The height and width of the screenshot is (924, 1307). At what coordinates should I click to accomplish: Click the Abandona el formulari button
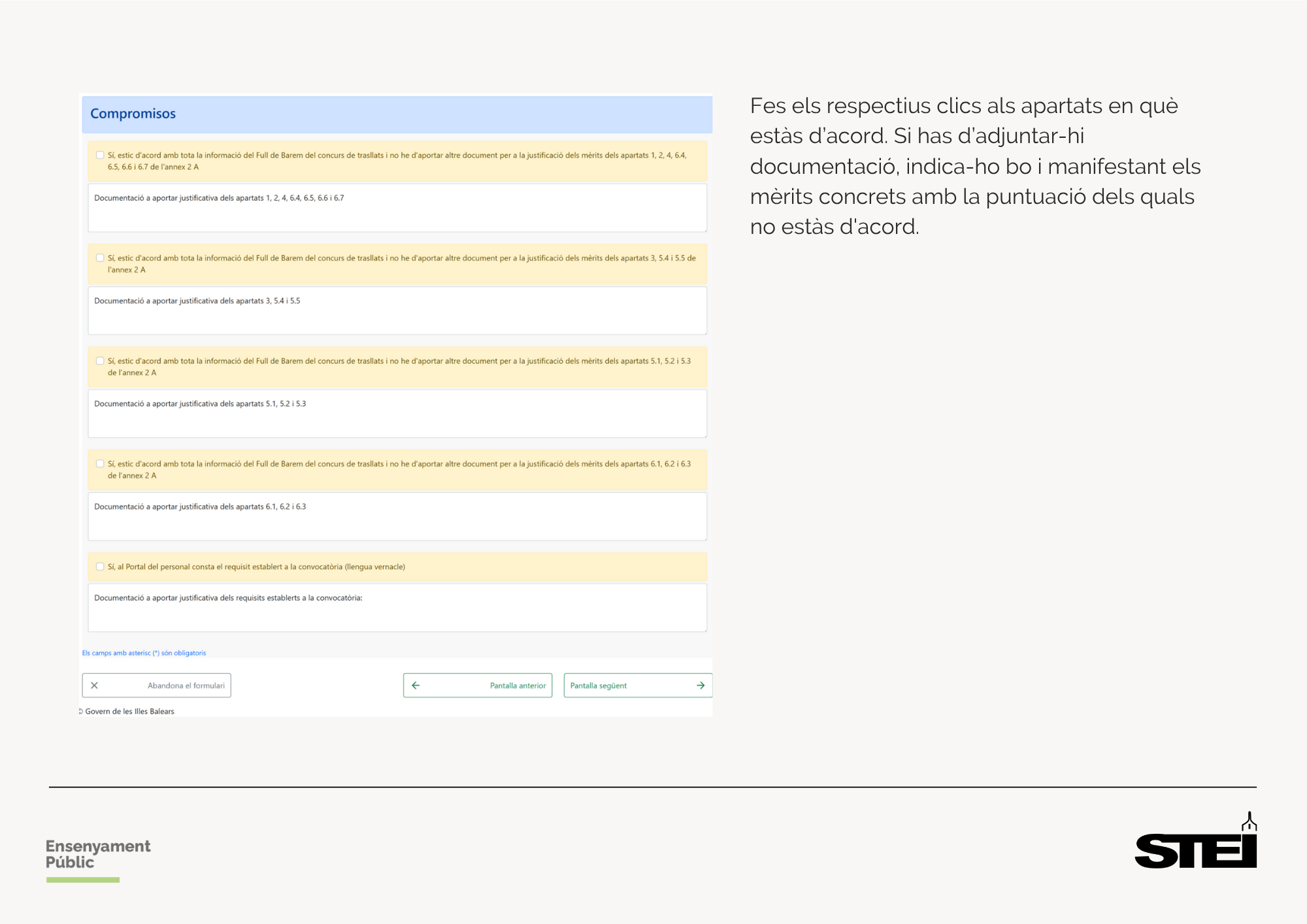(157, 685)
